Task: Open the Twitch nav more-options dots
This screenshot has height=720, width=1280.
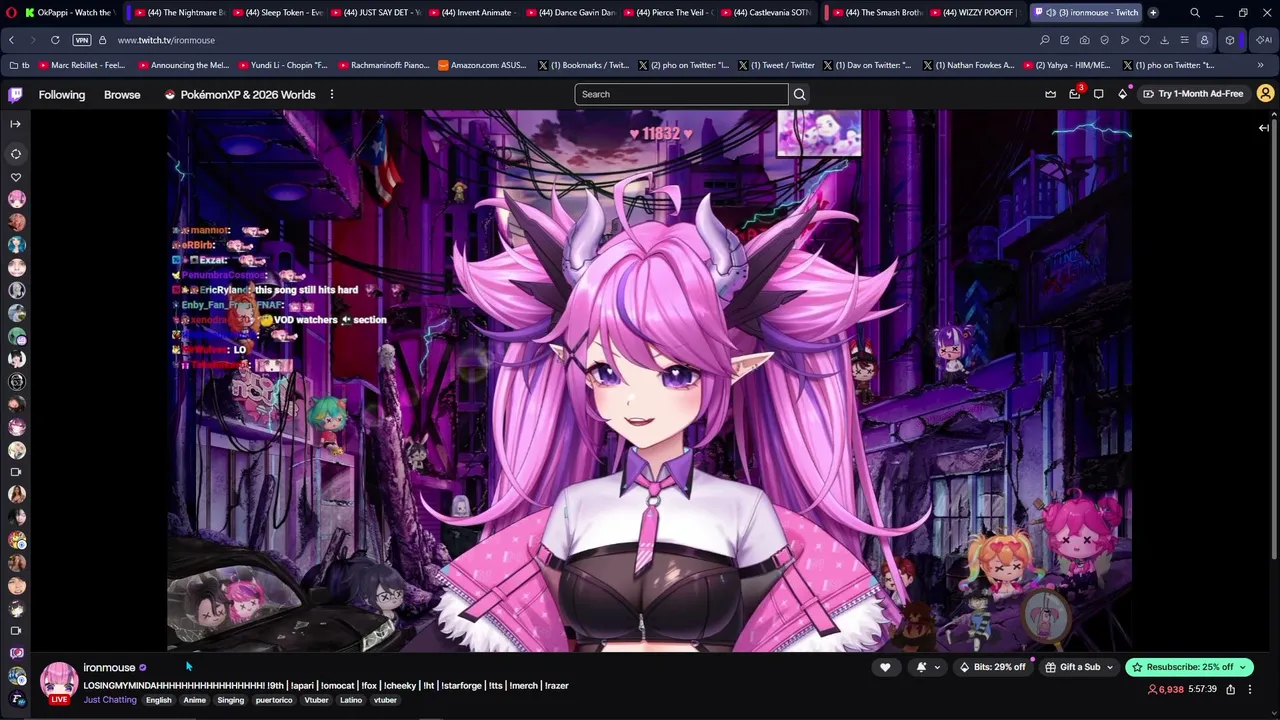Action: point(331,95)
